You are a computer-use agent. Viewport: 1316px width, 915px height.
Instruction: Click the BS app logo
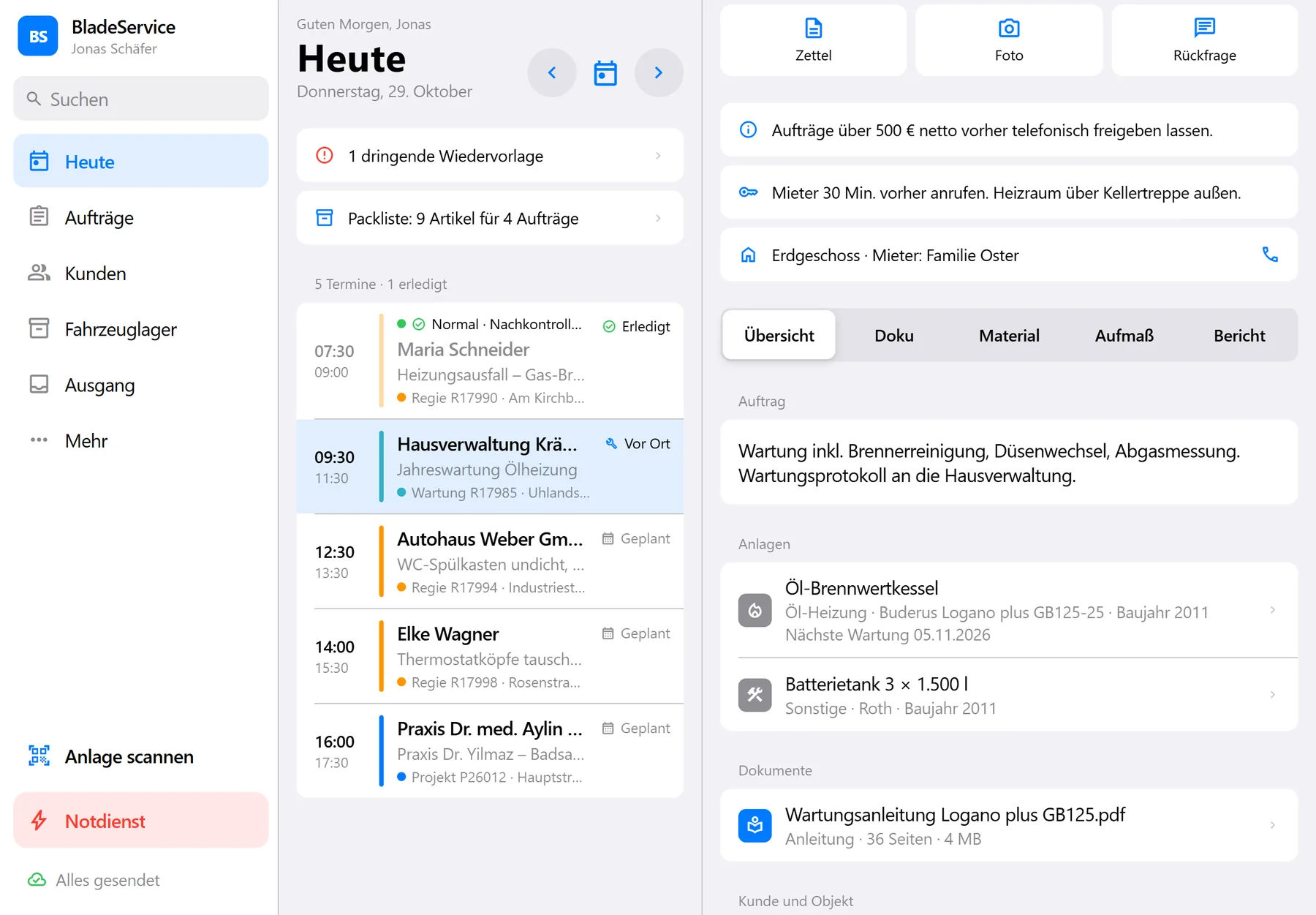pos(38,37)
